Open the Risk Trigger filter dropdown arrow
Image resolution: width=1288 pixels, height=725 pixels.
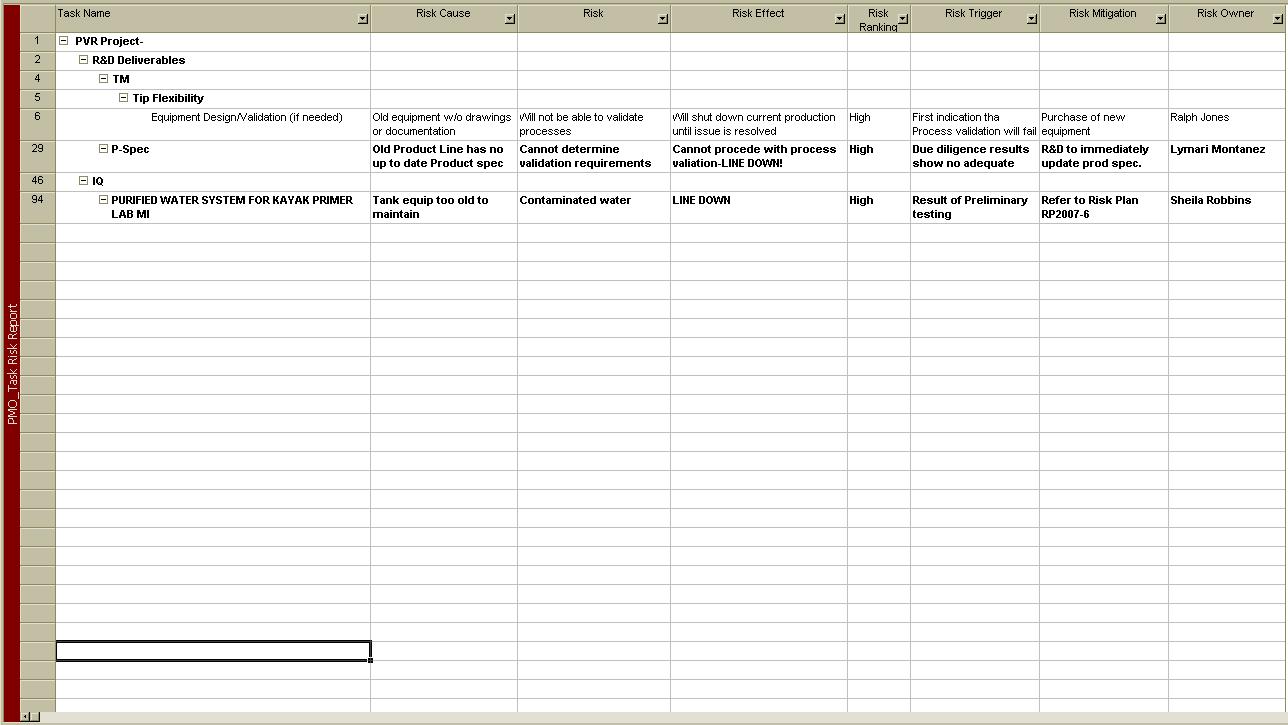tap(1031, 19)
